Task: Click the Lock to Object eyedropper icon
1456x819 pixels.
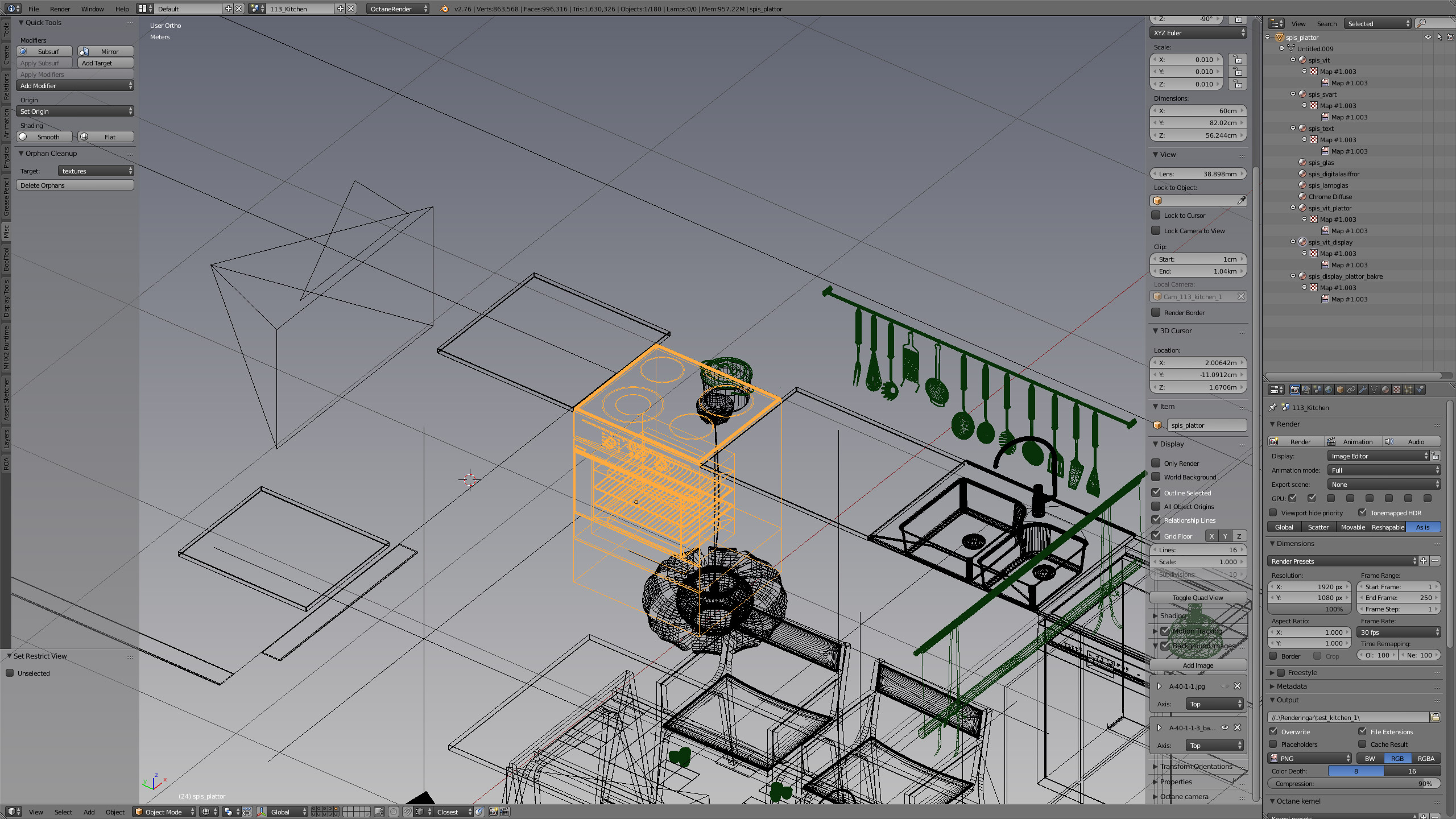Action: click(x=1241, y=201)
